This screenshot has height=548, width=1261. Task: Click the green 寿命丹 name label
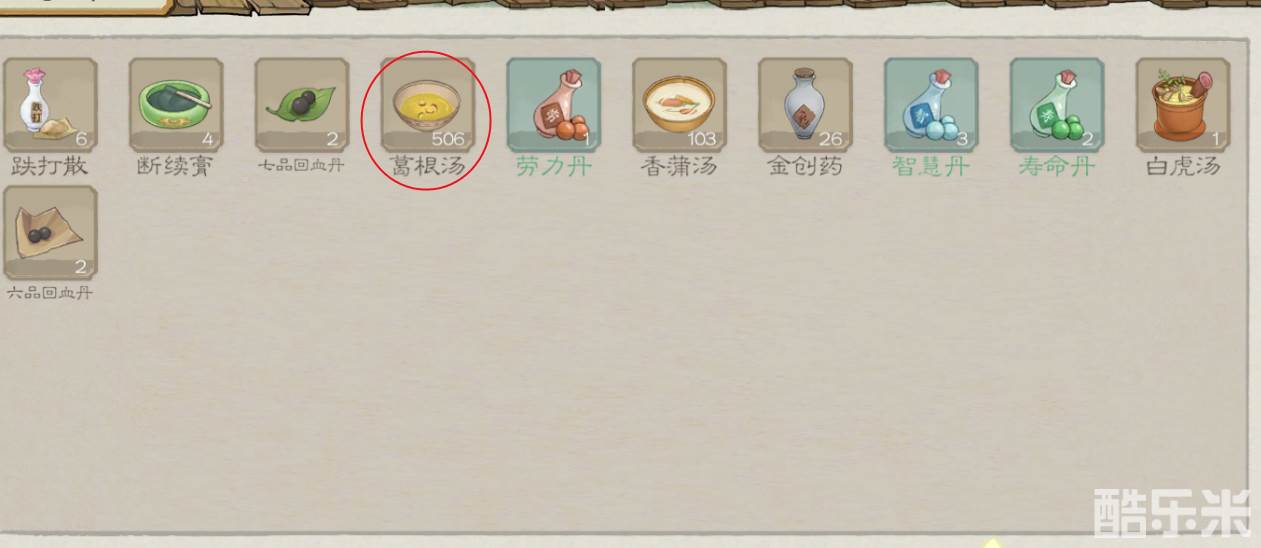tap(1057, 166)
